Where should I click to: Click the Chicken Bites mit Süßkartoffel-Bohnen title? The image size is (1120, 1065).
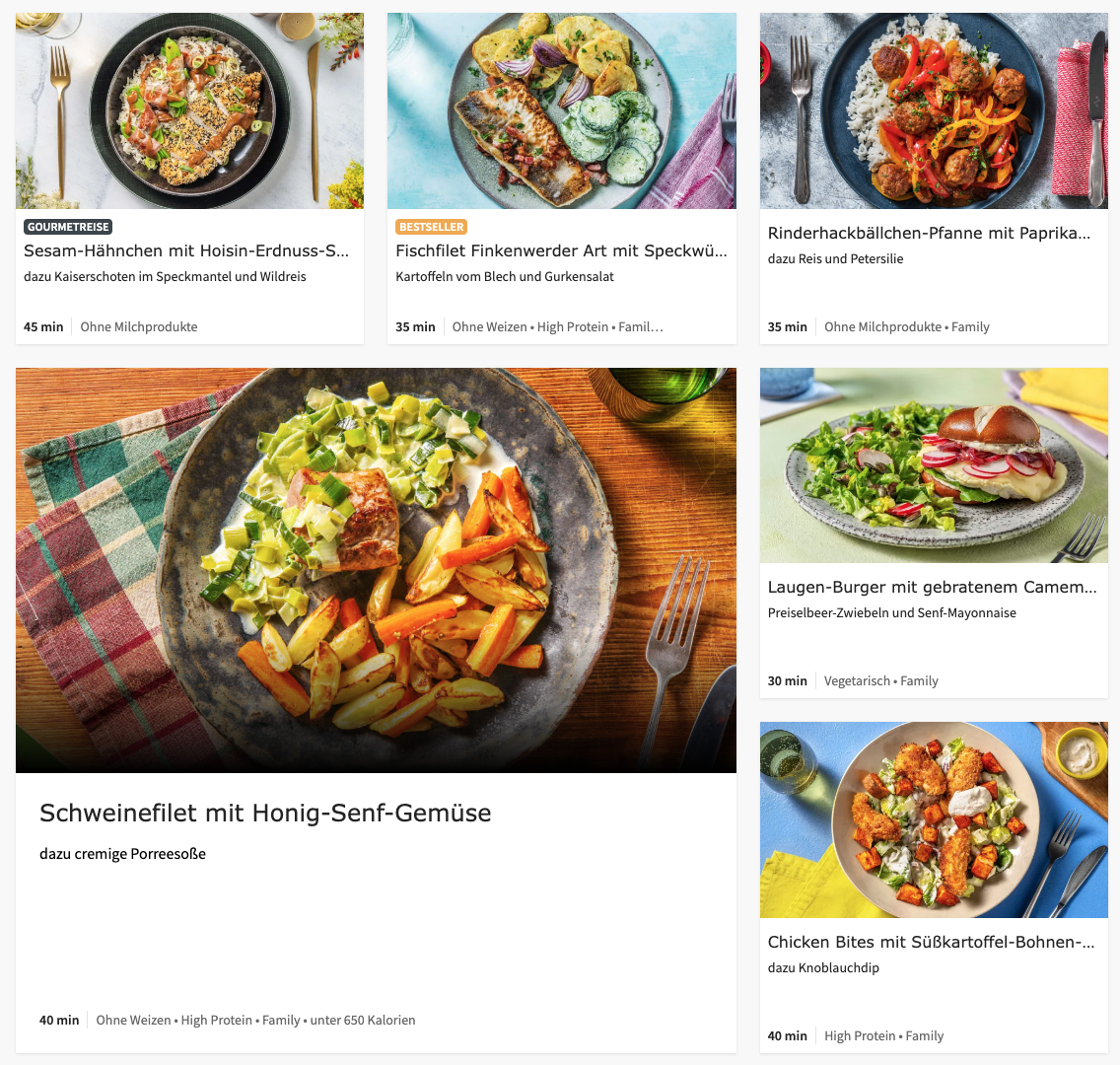pos(931,942)
